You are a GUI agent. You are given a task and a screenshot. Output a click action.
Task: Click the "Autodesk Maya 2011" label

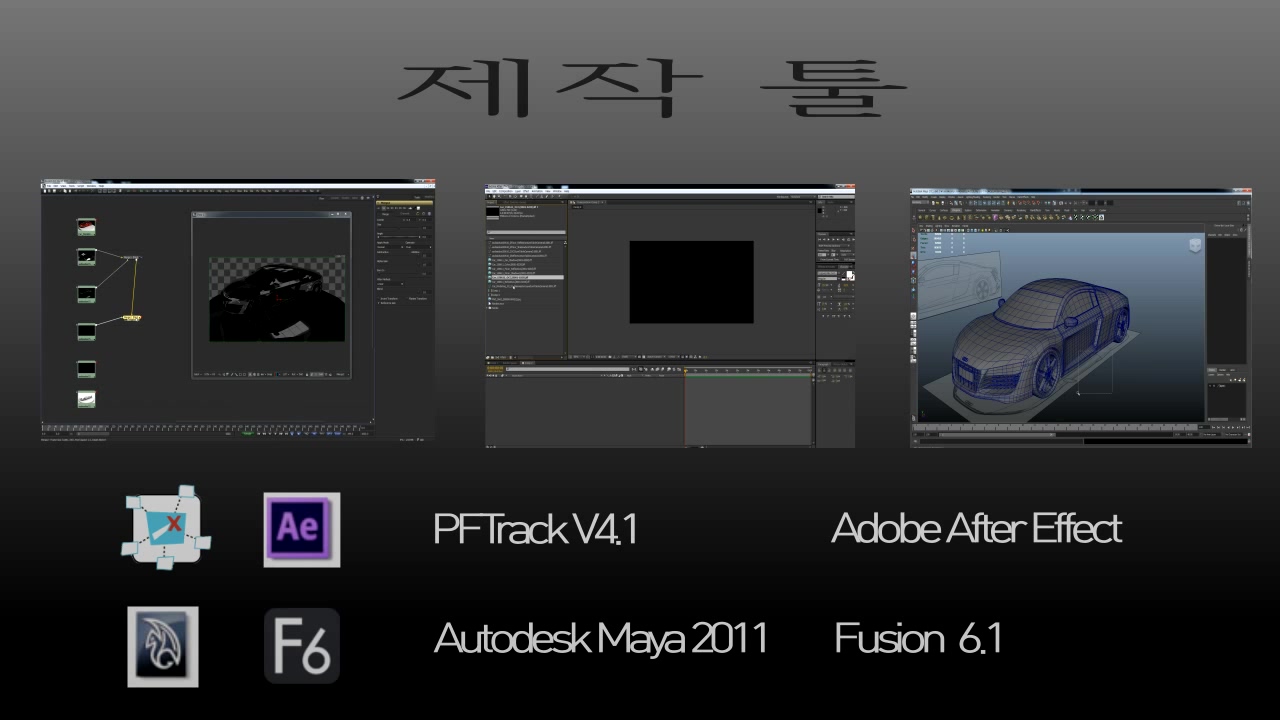pyautogui.click(x=601, y=638)
